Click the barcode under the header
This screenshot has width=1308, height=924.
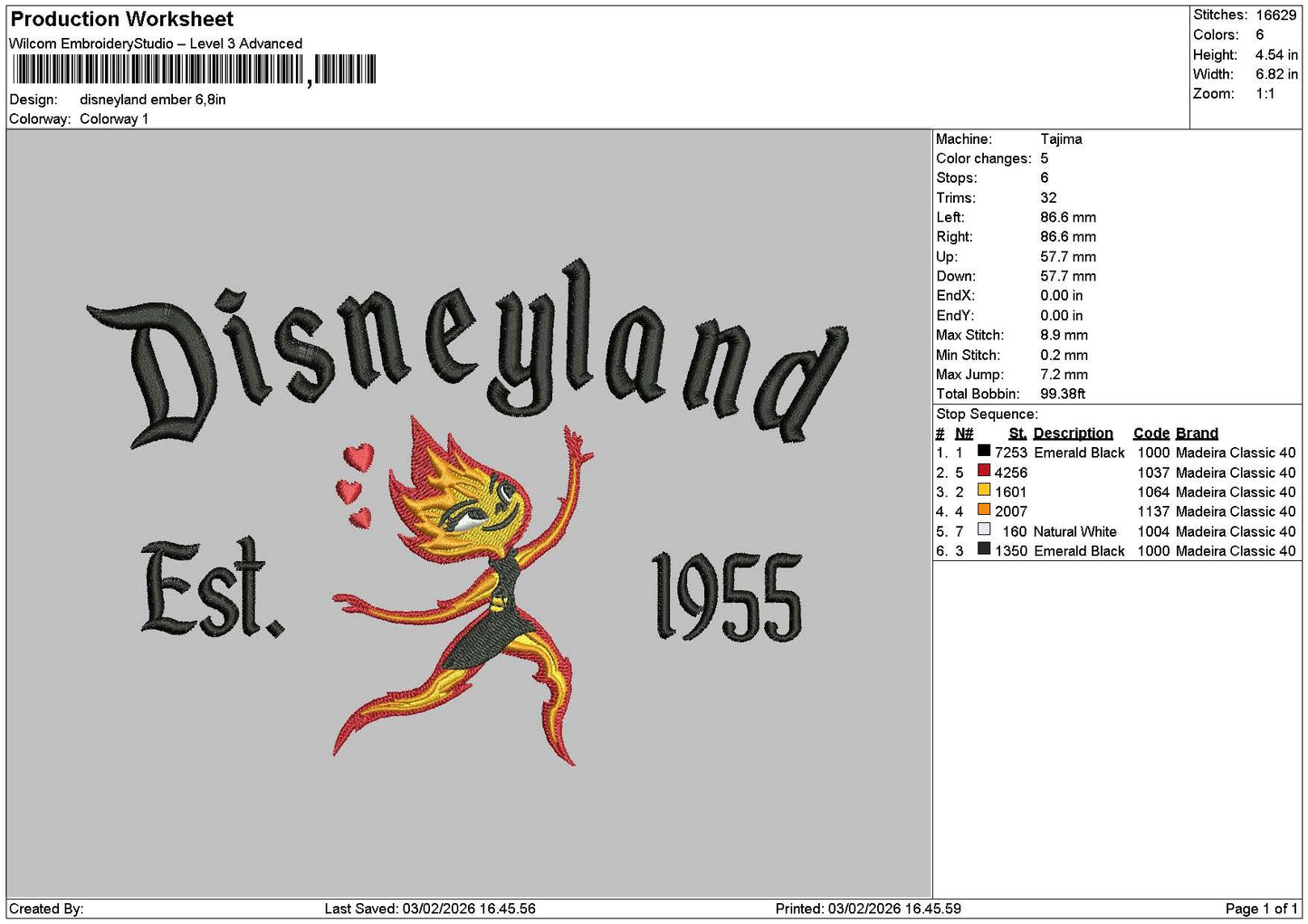[x=194, y=70]
